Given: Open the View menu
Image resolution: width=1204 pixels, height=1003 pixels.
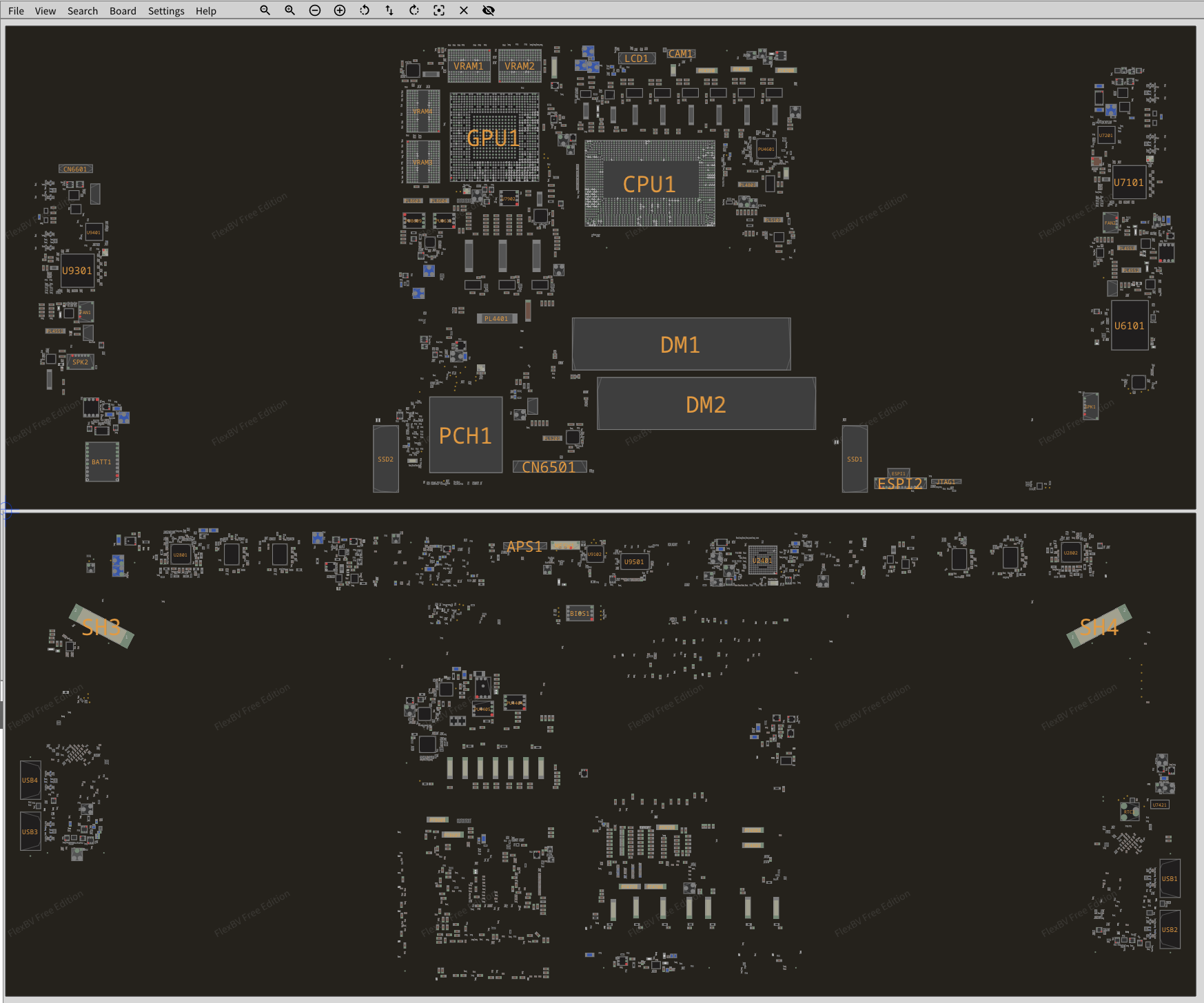Looking at the screenshot, I should tap(45, 11).
